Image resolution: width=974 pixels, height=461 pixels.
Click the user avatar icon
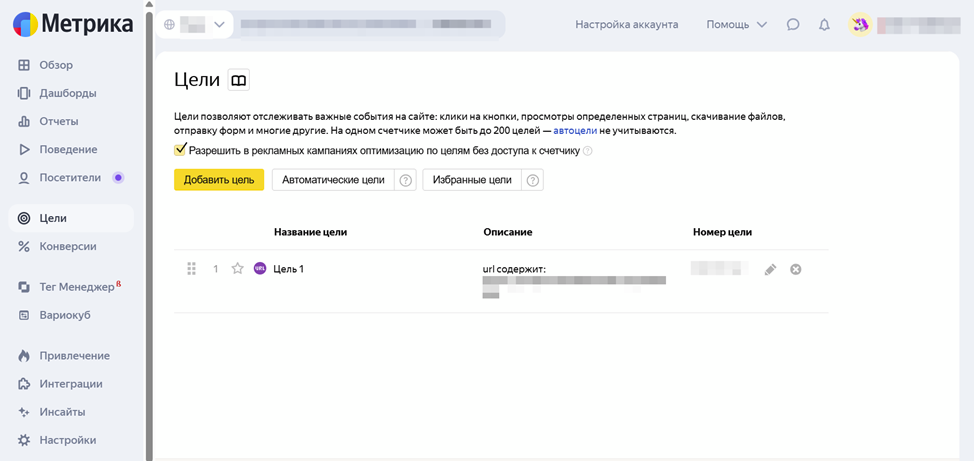[860, 25]
